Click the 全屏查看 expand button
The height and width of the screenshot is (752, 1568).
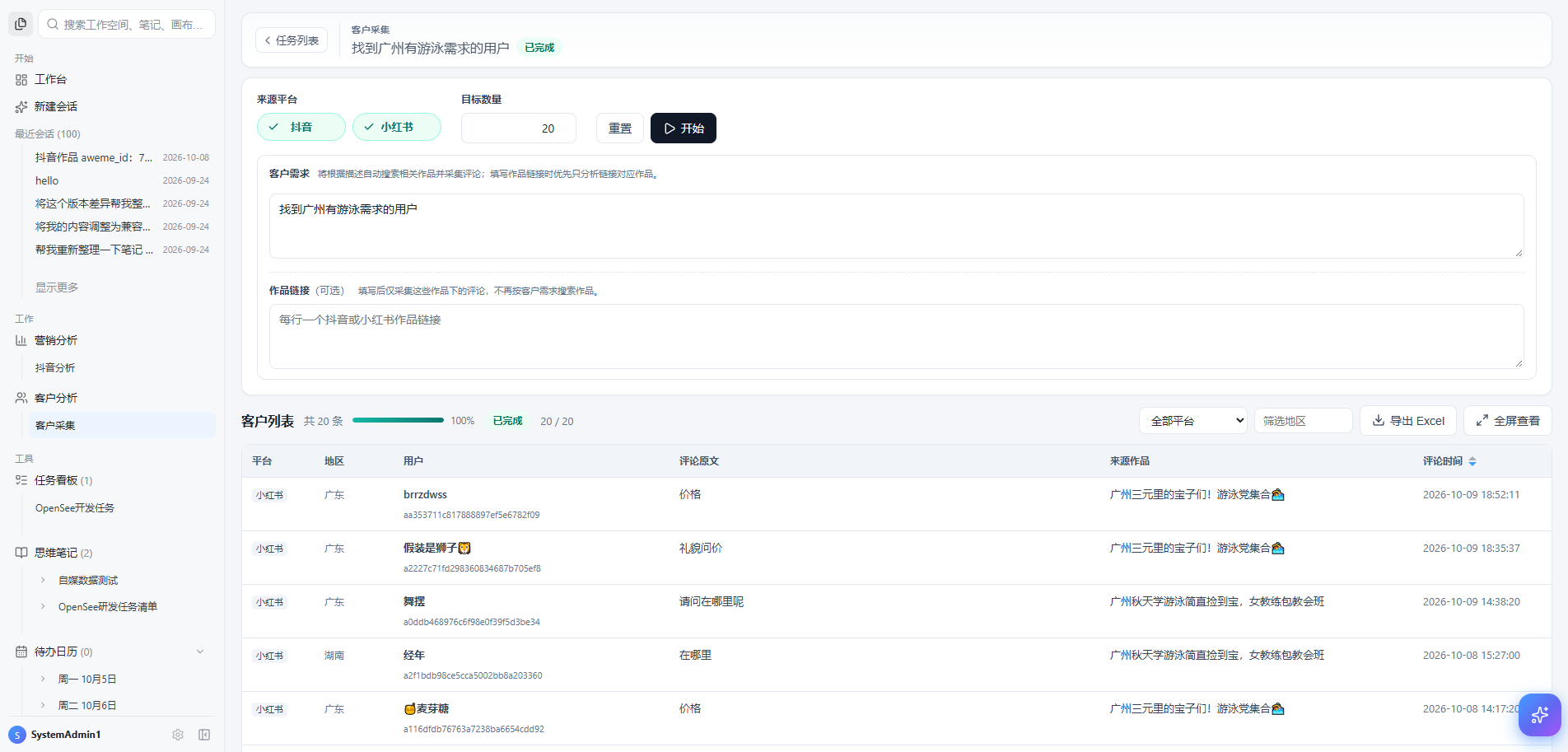tap(1508, 421)
